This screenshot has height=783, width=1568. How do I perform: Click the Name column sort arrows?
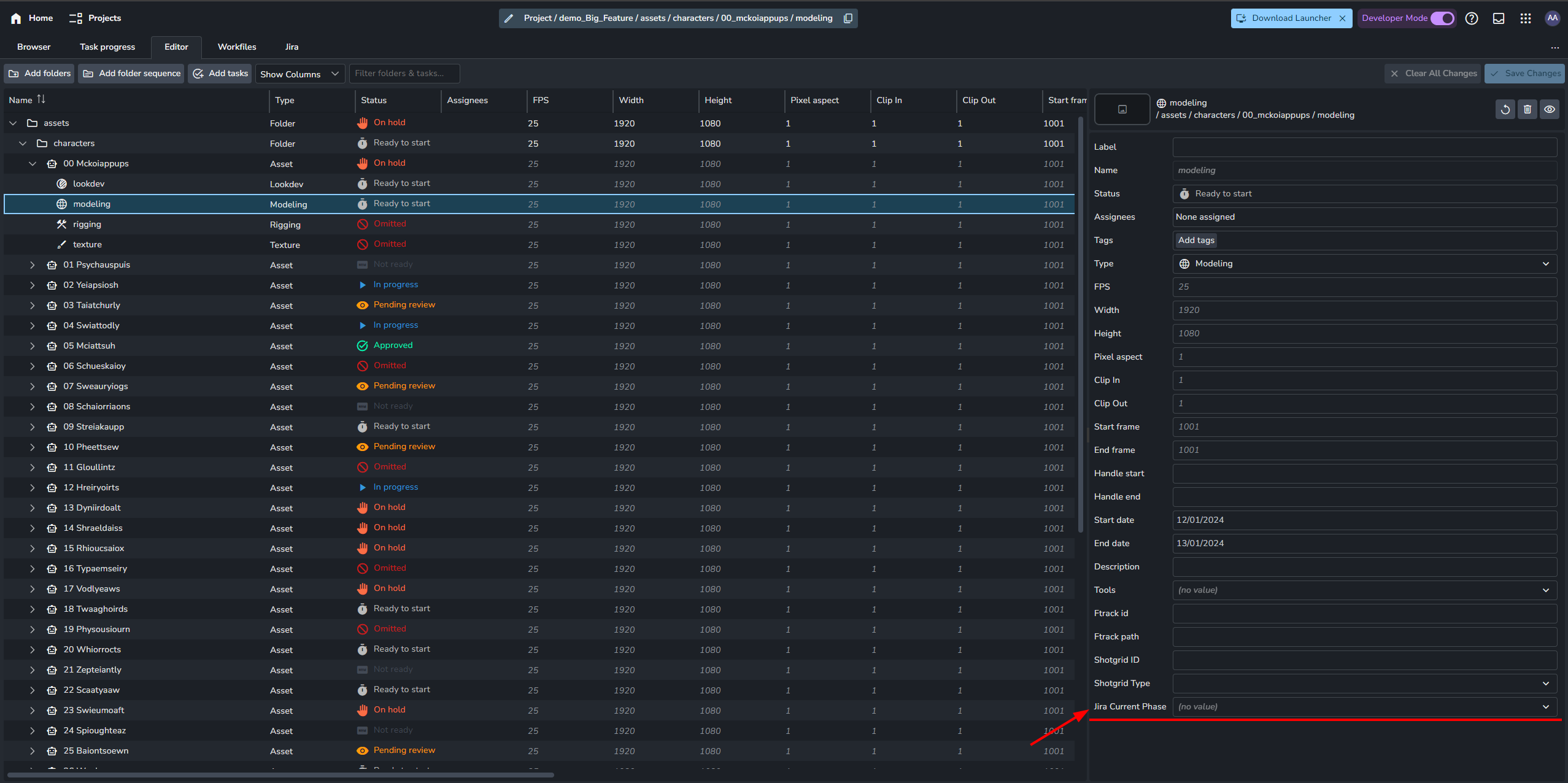click(41, 99)
